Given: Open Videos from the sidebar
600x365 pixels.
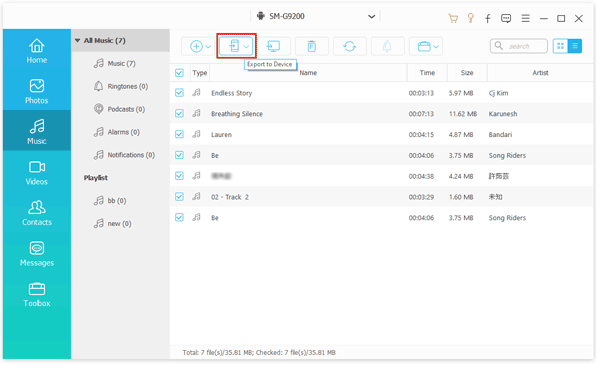Looking at the screenshot, I should click(x=37, y=172).
